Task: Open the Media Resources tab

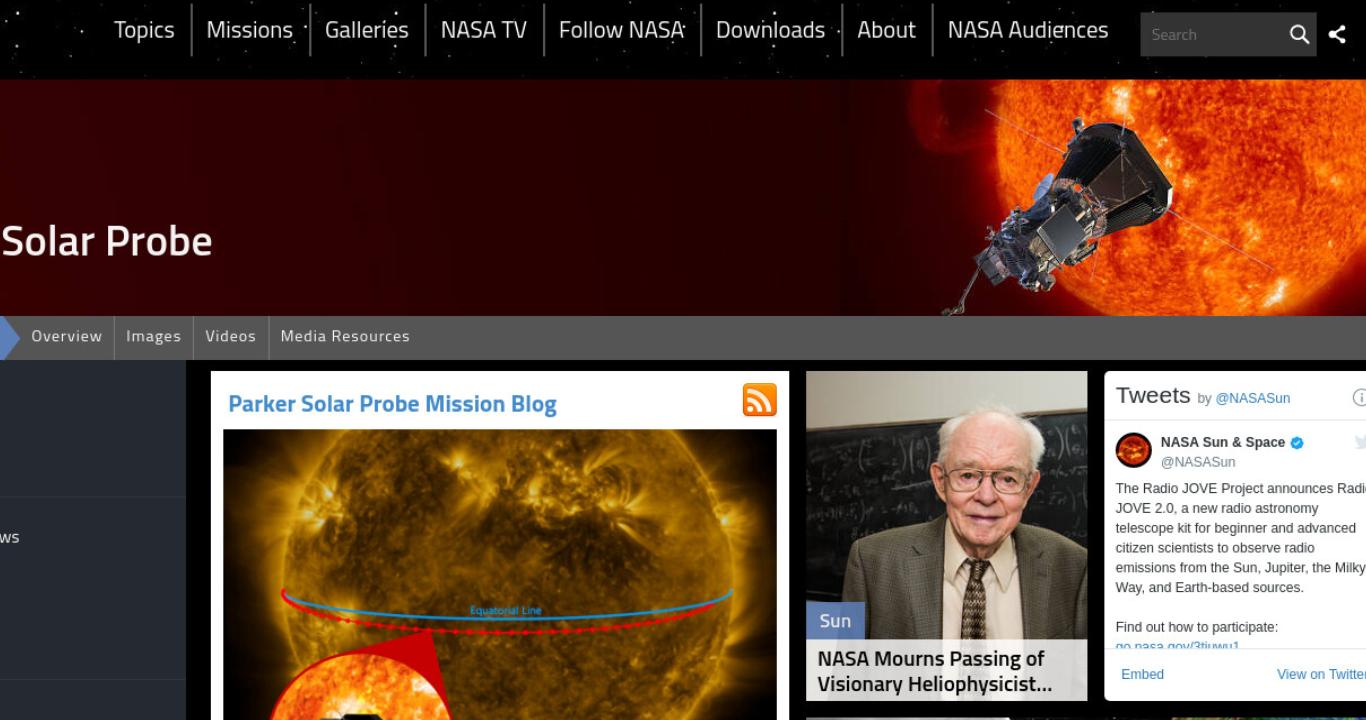Action: pos(345,336)
